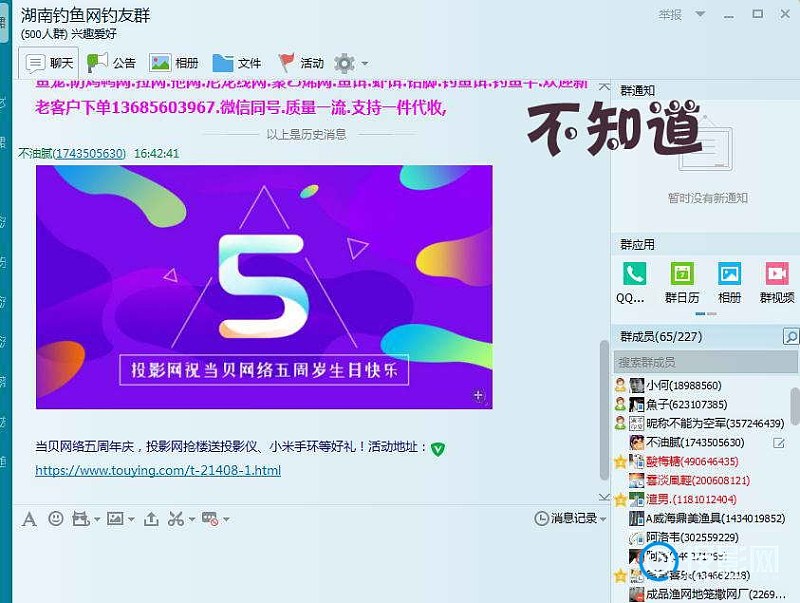Click the 举报 report button

(670, 15)
